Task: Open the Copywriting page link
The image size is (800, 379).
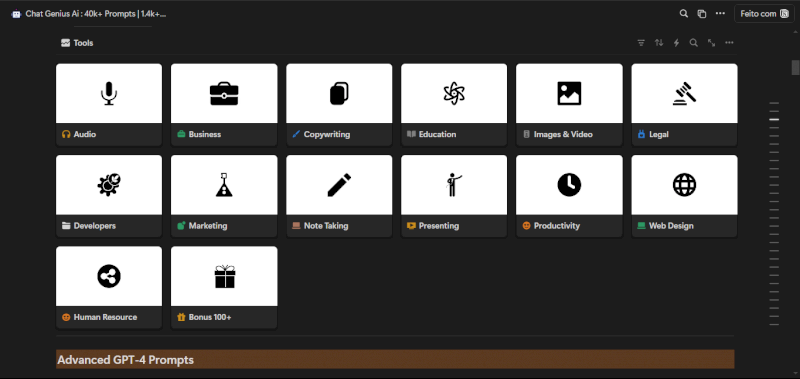Action: (x=327, y=135)
